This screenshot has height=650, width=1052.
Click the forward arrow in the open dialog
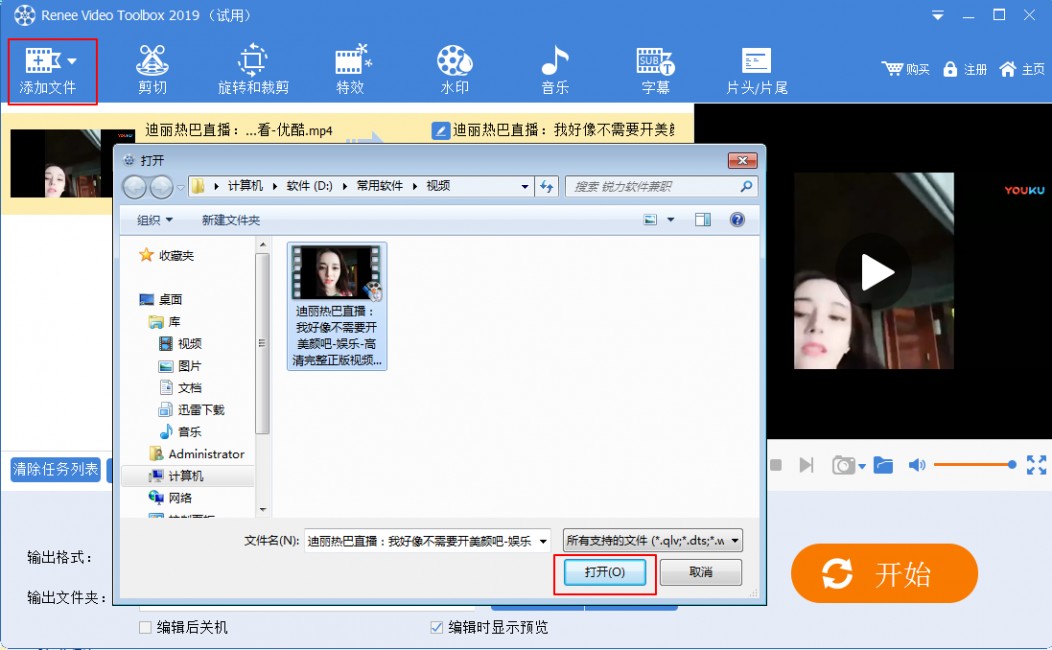click(161, 186)
